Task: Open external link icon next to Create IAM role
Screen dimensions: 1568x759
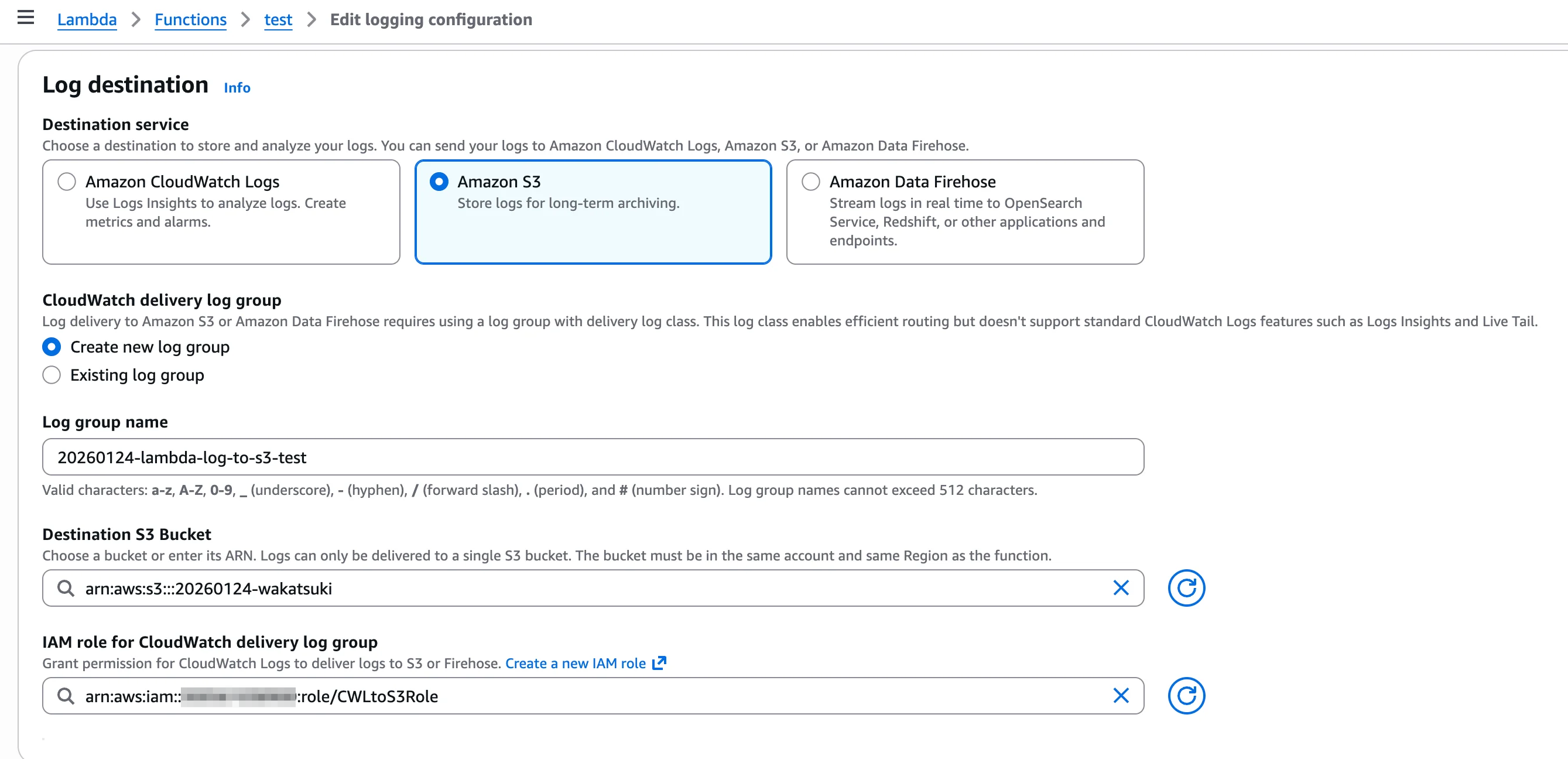Action: [x=659, y=663]
